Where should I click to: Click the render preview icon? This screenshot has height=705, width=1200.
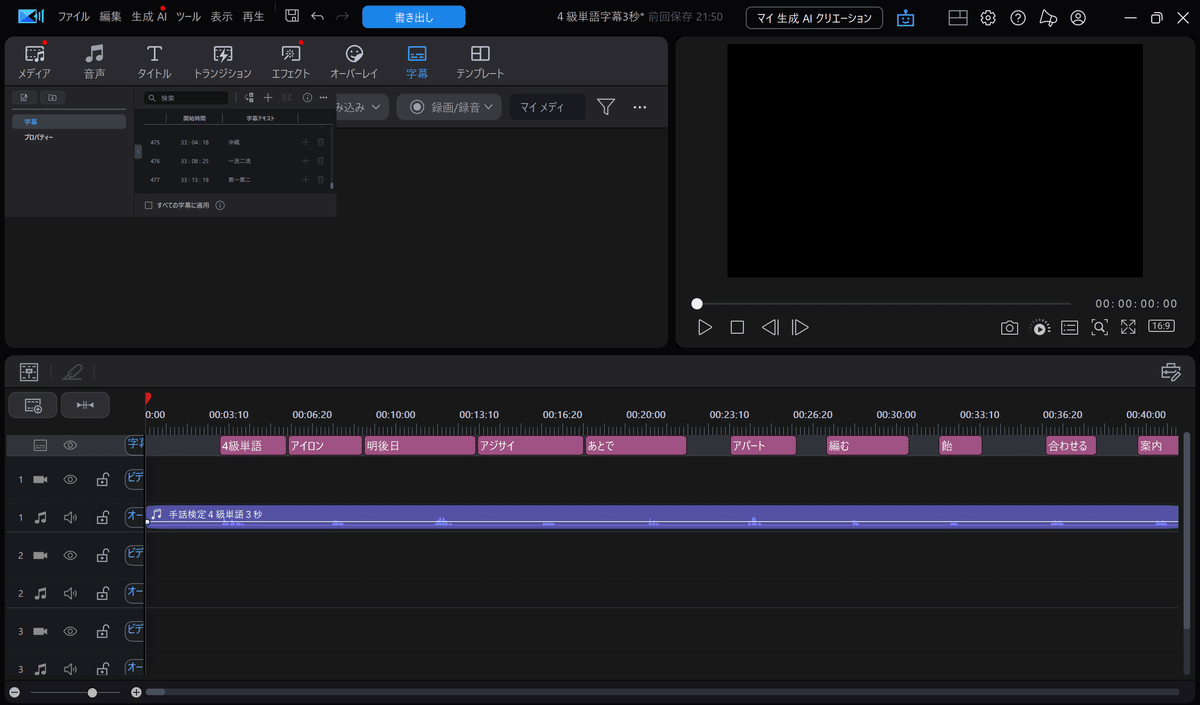point(1040,327)
